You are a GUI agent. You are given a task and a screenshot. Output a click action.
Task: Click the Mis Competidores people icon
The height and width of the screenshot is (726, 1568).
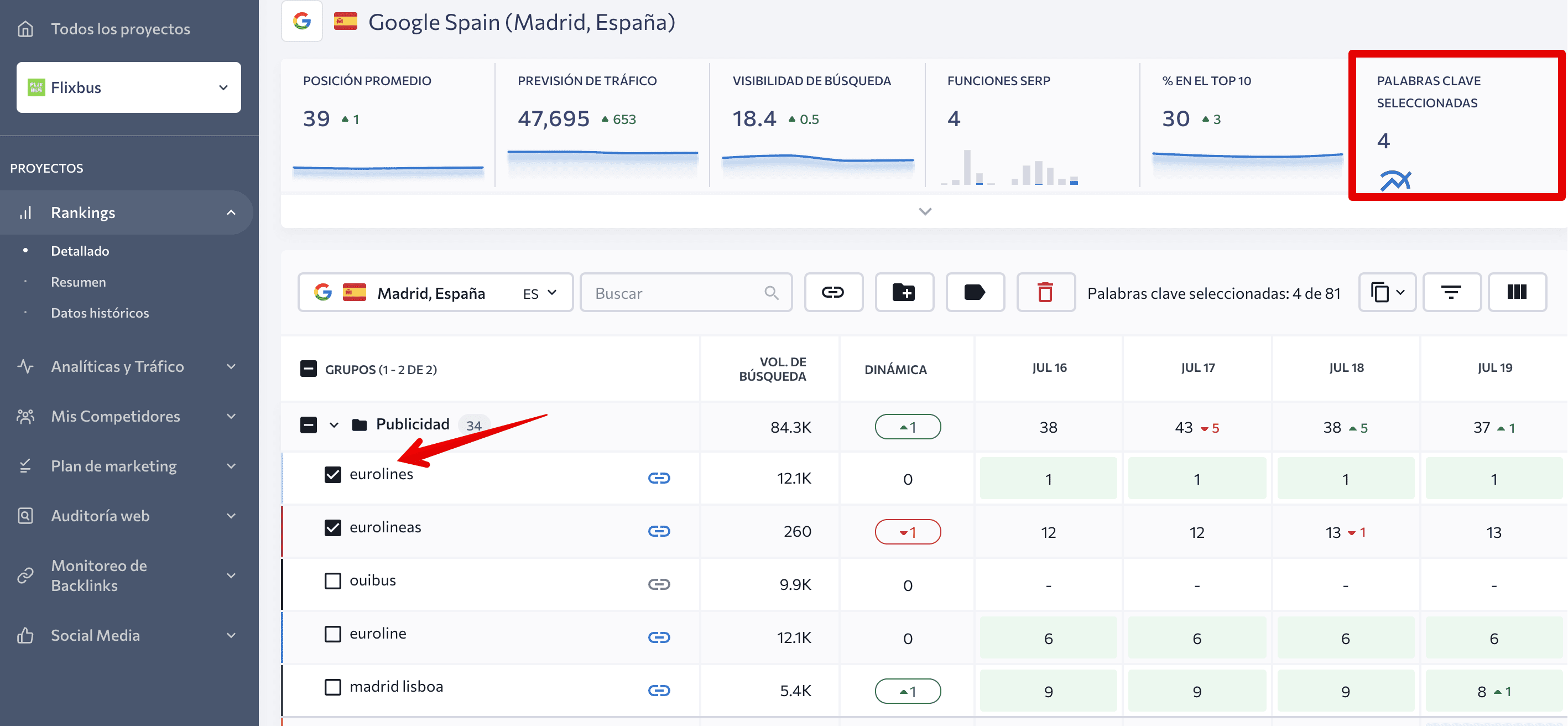coord(25,416)
